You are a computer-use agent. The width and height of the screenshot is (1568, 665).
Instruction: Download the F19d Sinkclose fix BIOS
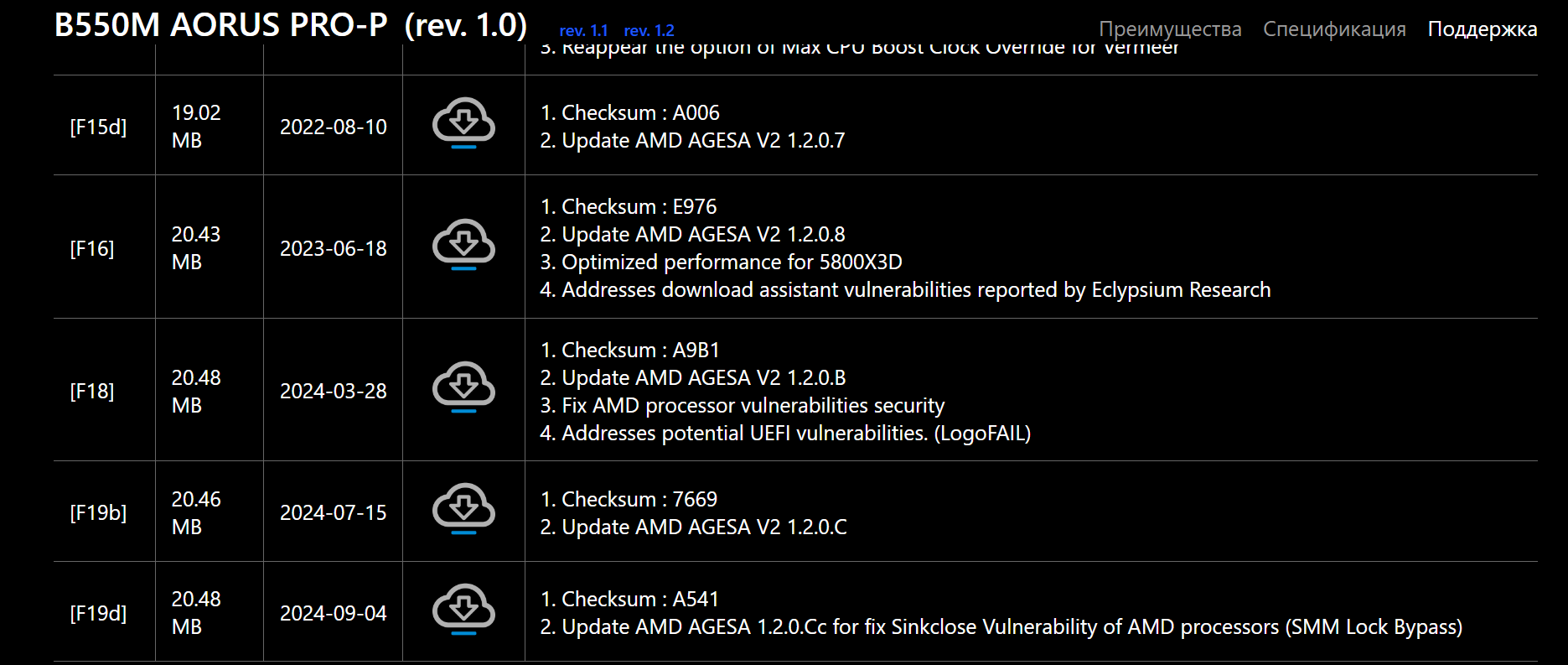463,609
